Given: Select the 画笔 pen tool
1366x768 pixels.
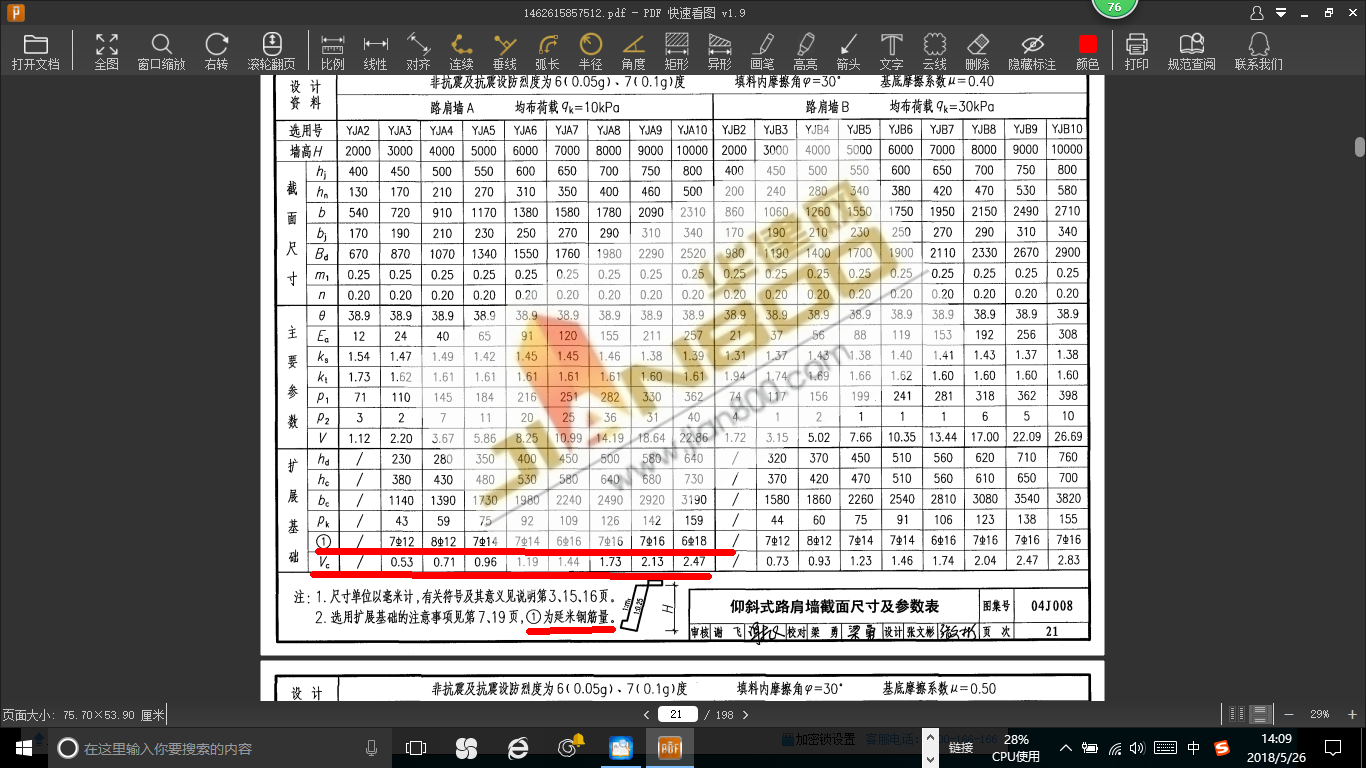Looking at the screenshot, I should click(763, 52).
